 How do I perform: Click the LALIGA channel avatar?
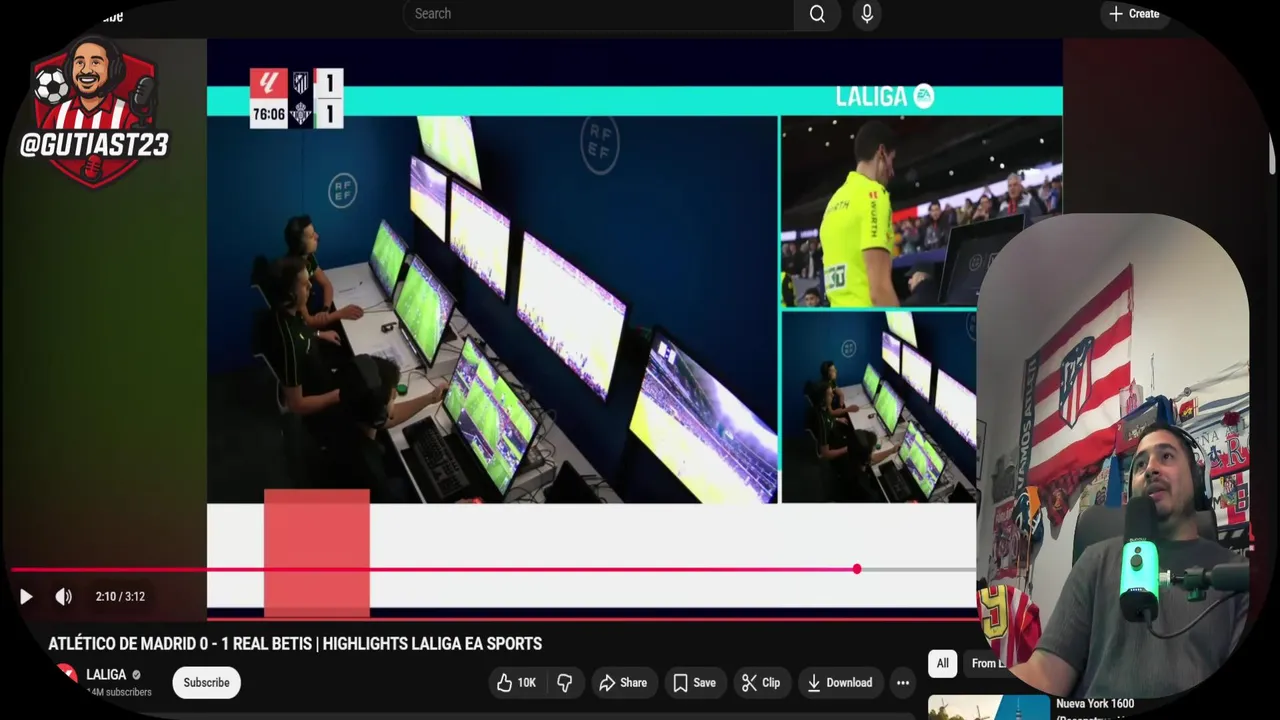(67, 675)
